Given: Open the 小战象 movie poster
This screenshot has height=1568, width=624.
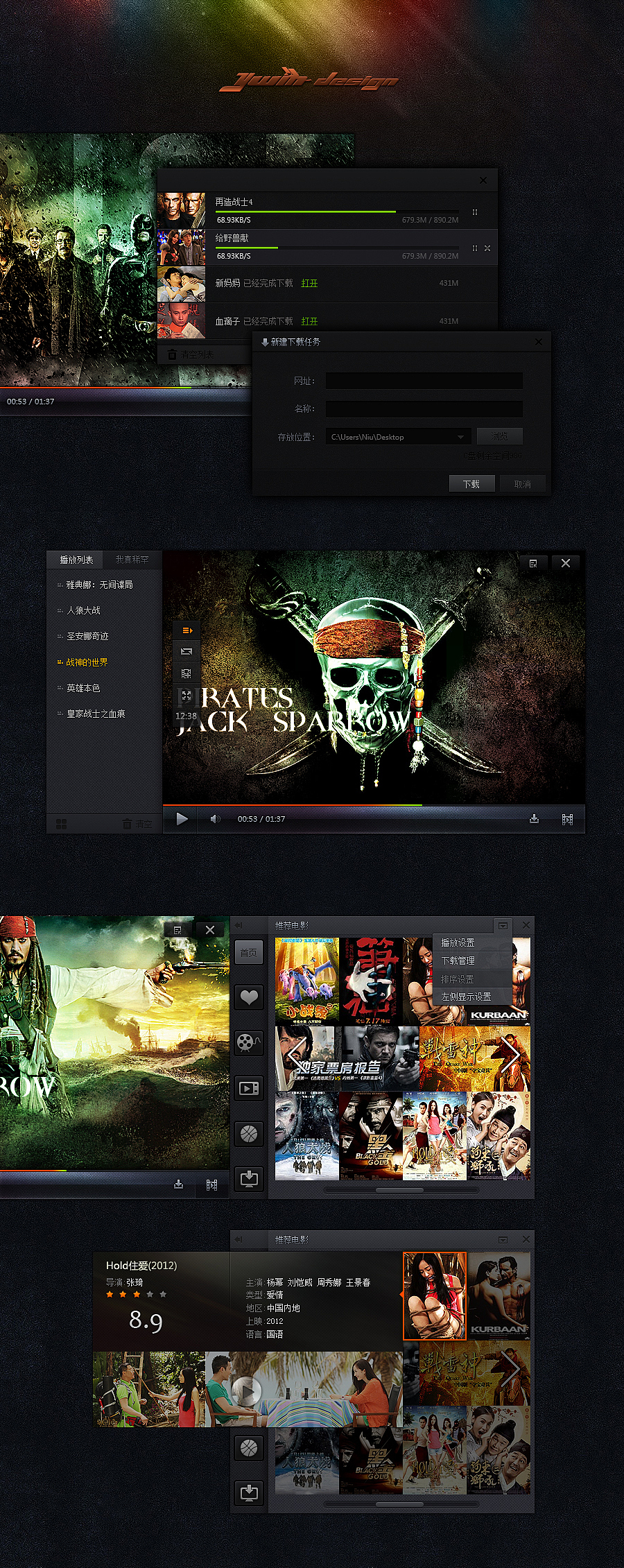Looking at the screenshot, I should 307,981.
